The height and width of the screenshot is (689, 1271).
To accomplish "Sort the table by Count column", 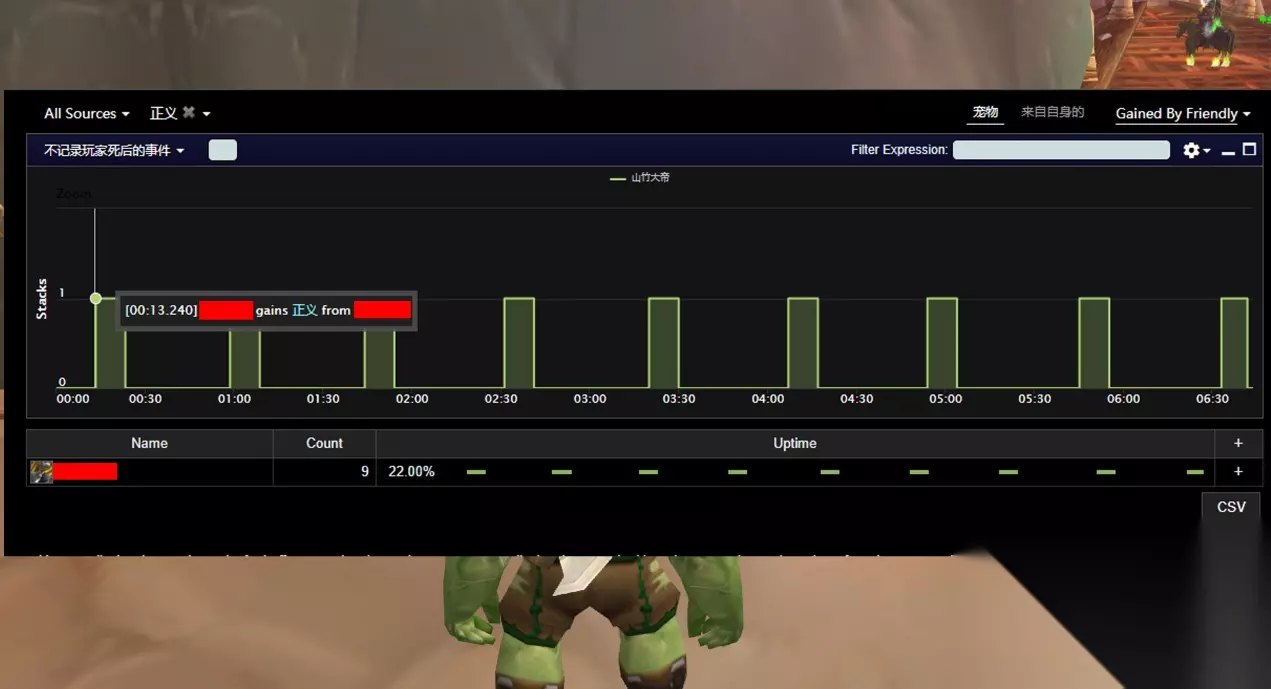I will 324,443.
